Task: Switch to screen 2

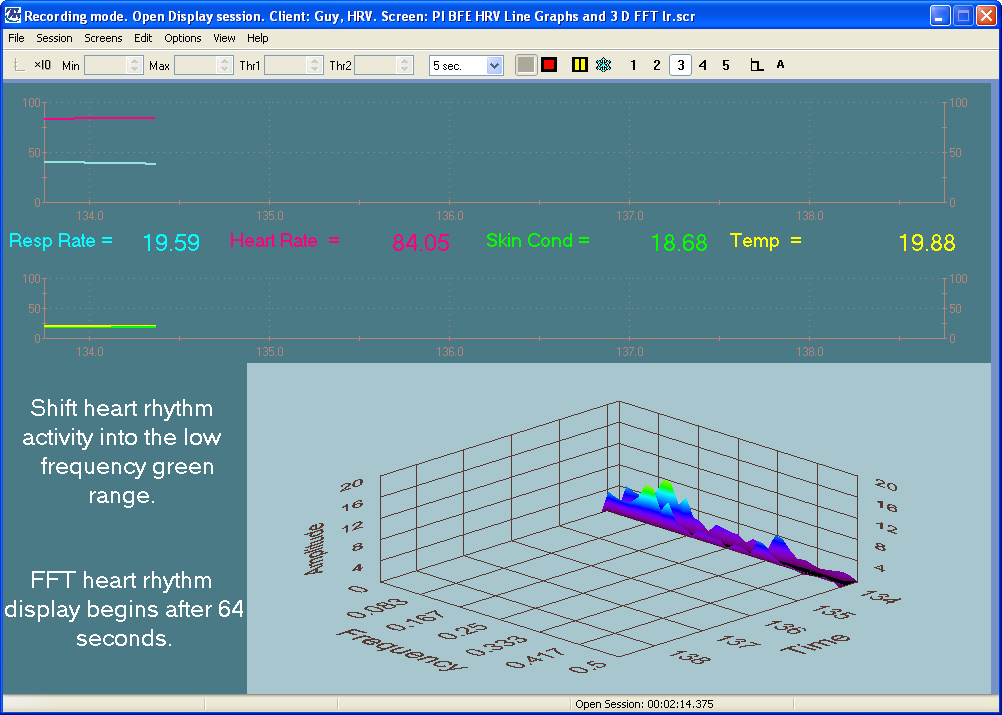Action: (656, 65)
